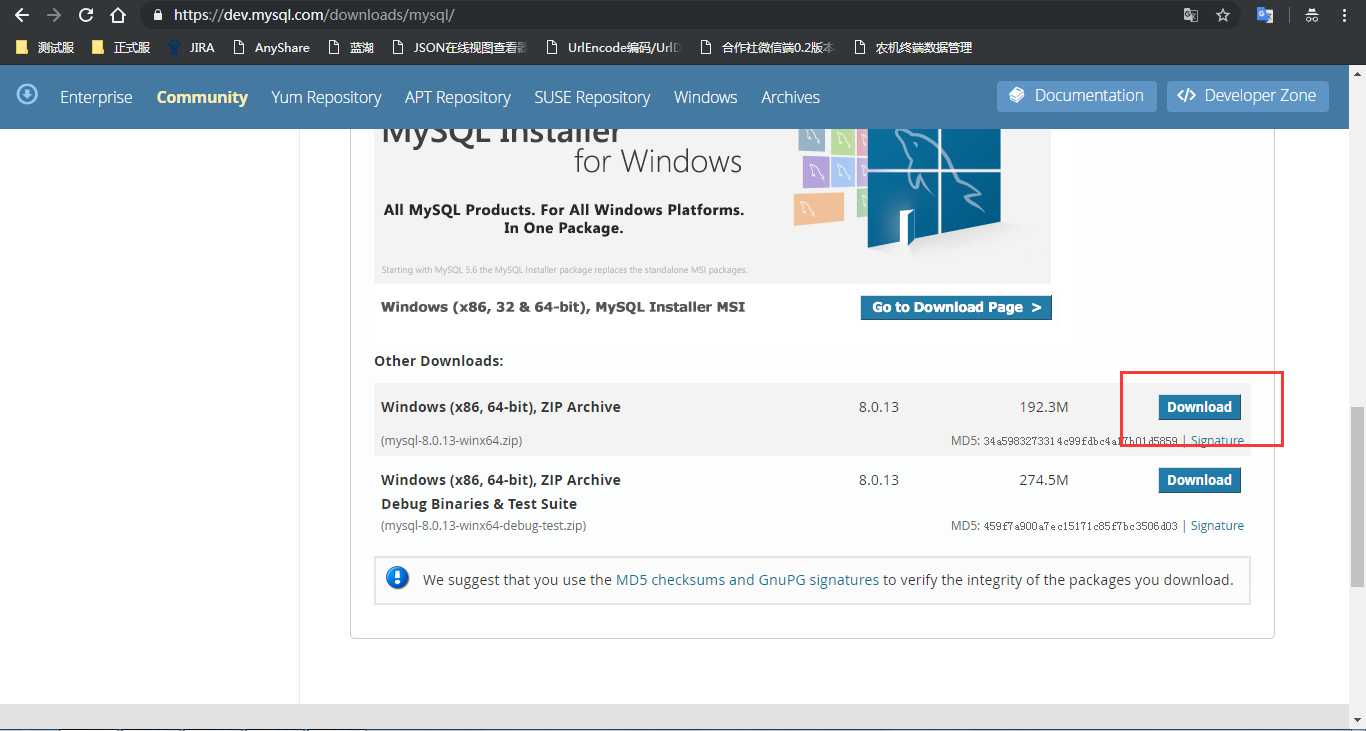Screen dimensions: 1366x731
Task: Open the 农机终端数据管理 bookmark
Action: (913, 47)
